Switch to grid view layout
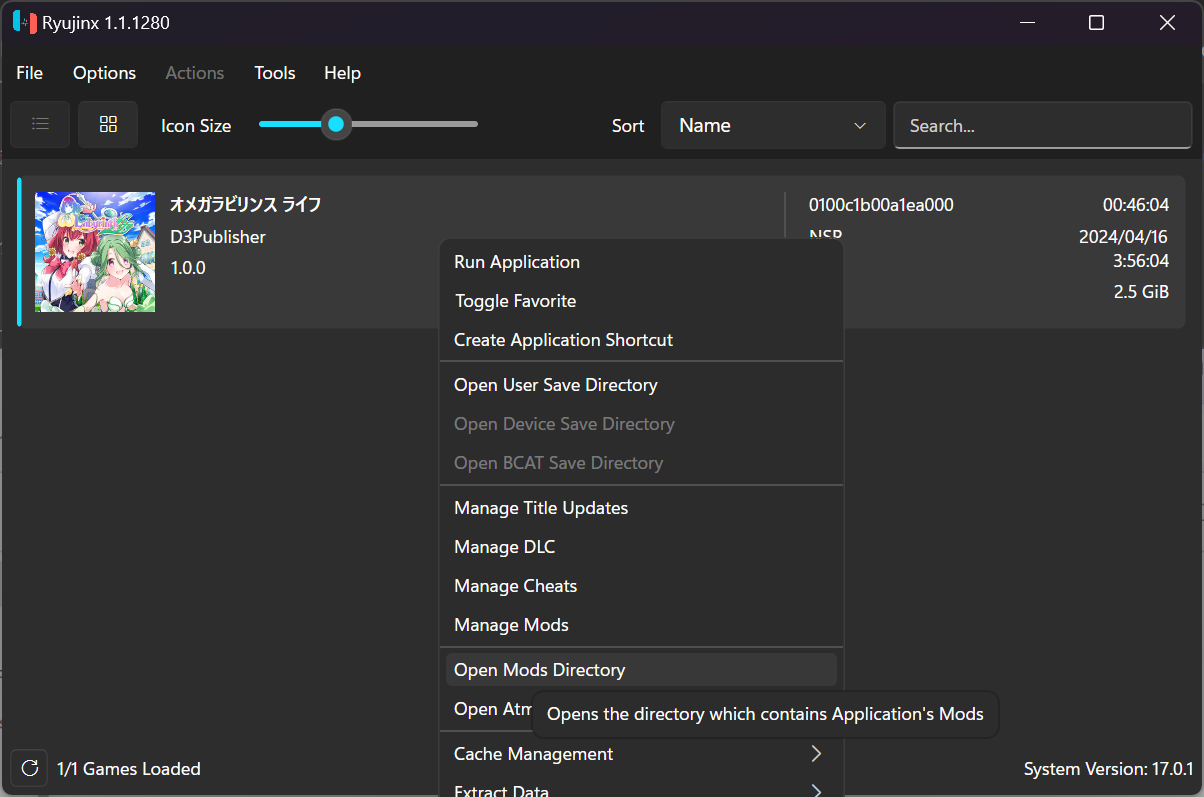Viewport: 1204px width, 797px height. pyautogui.click(x=108, y=125)
